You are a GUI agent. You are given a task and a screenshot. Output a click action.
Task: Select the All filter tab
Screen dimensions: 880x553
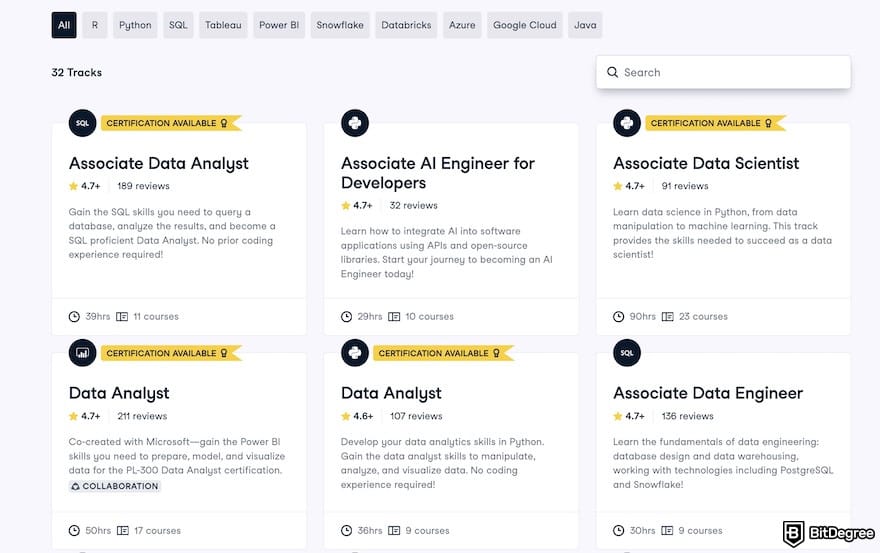pos(64,25)
